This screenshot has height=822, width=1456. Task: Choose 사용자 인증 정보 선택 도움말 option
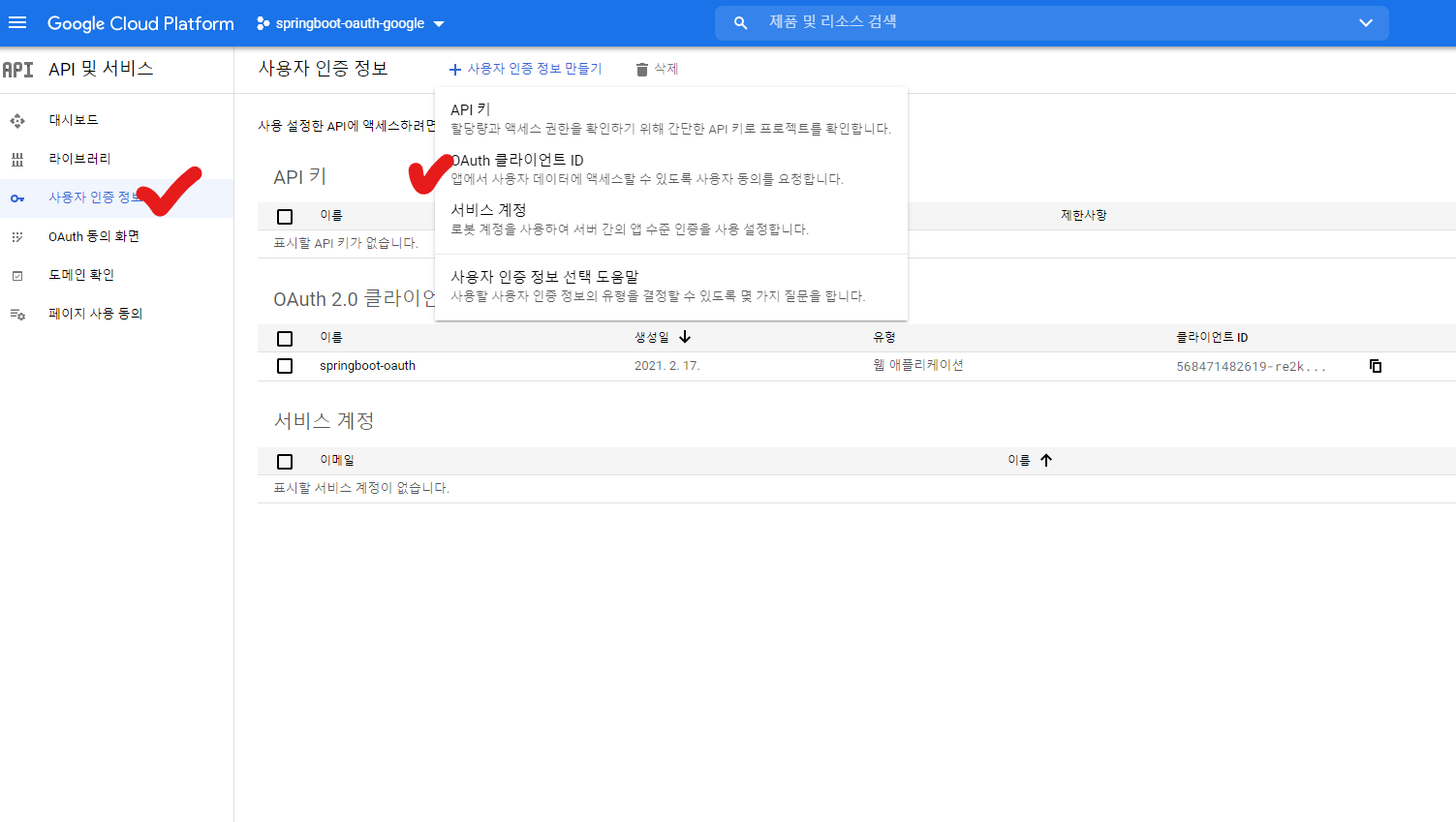click(x=671, y=286)
